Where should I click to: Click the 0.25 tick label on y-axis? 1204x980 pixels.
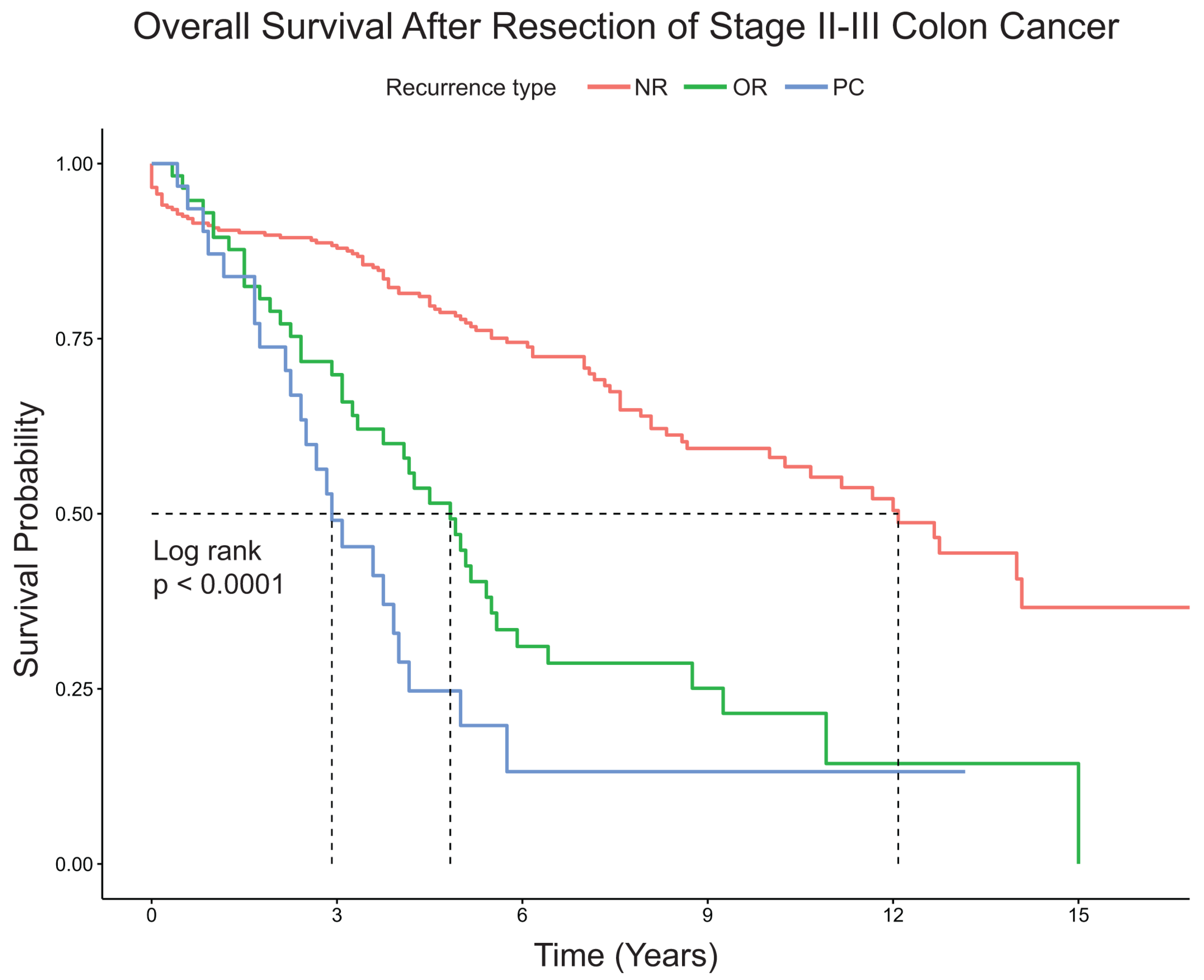(x=74, y=689)
